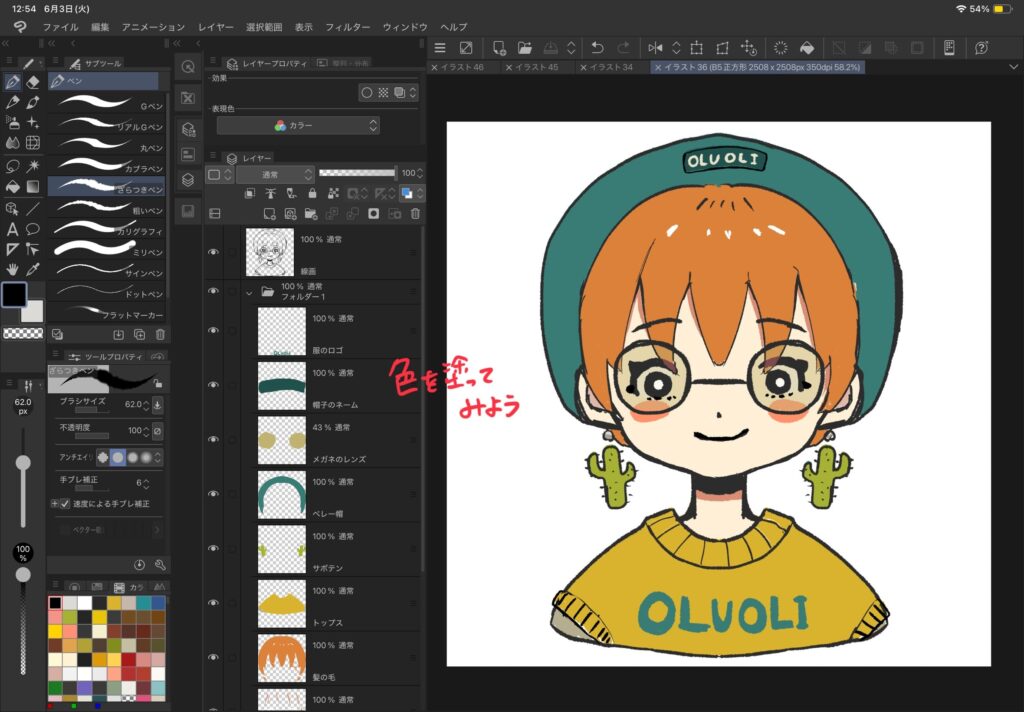Hide the フォルダー1 folder

tap(213, 291)
